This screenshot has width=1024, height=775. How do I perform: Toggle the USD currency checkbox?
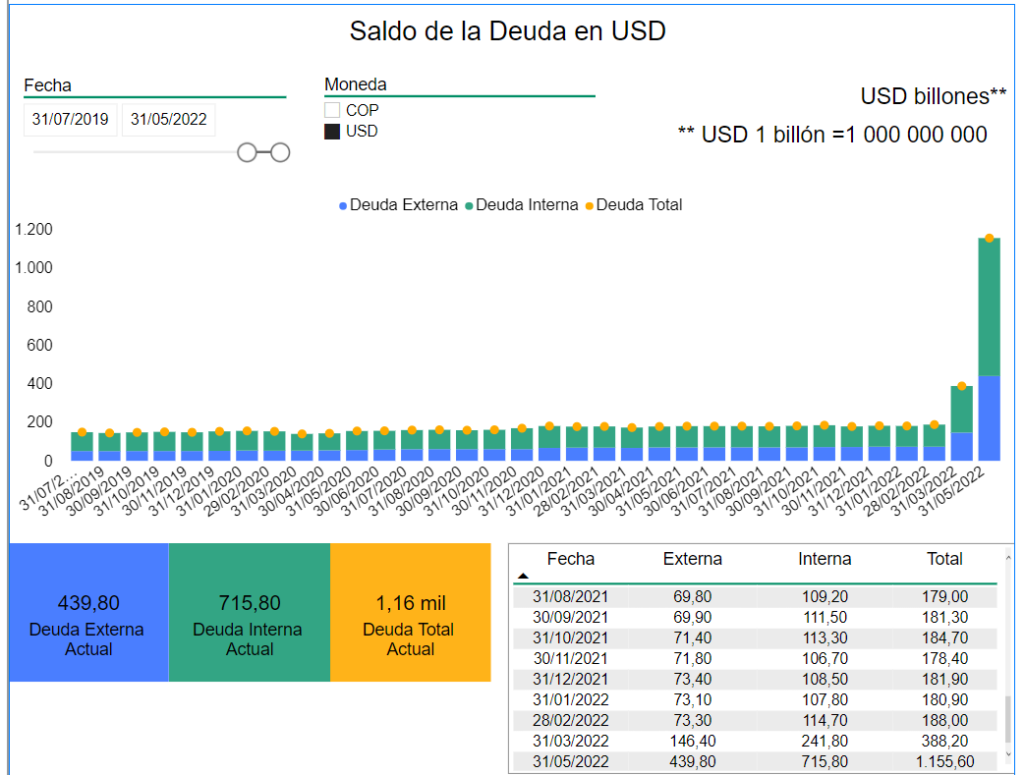(332, 131)
